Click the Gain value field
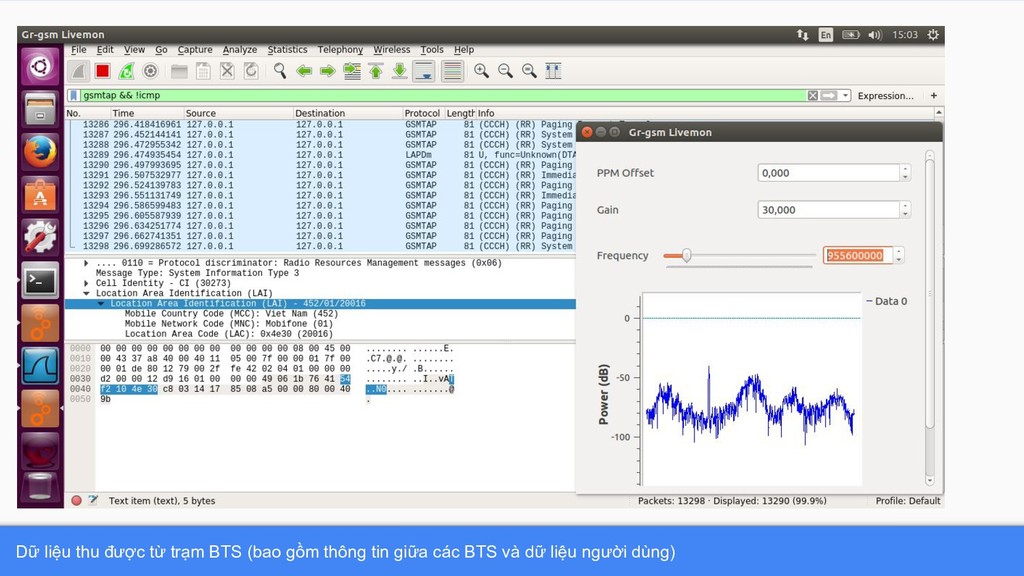 click(828, 210)
